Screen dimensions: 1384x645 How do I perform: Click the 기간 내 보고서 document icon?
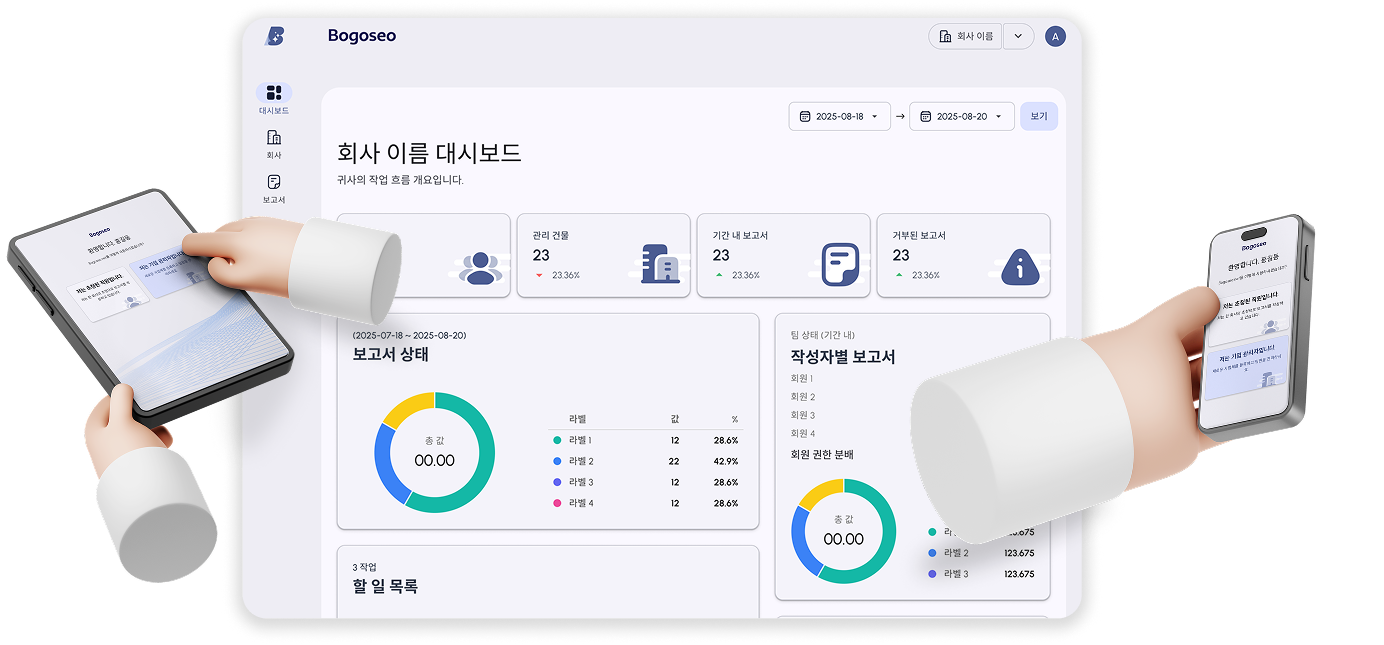840,265
